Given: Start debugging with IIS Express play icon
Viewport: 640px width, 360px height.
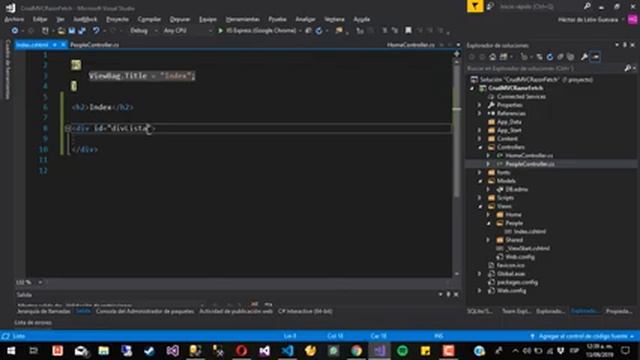Looking at the screenshot, I should click(220, 31).
